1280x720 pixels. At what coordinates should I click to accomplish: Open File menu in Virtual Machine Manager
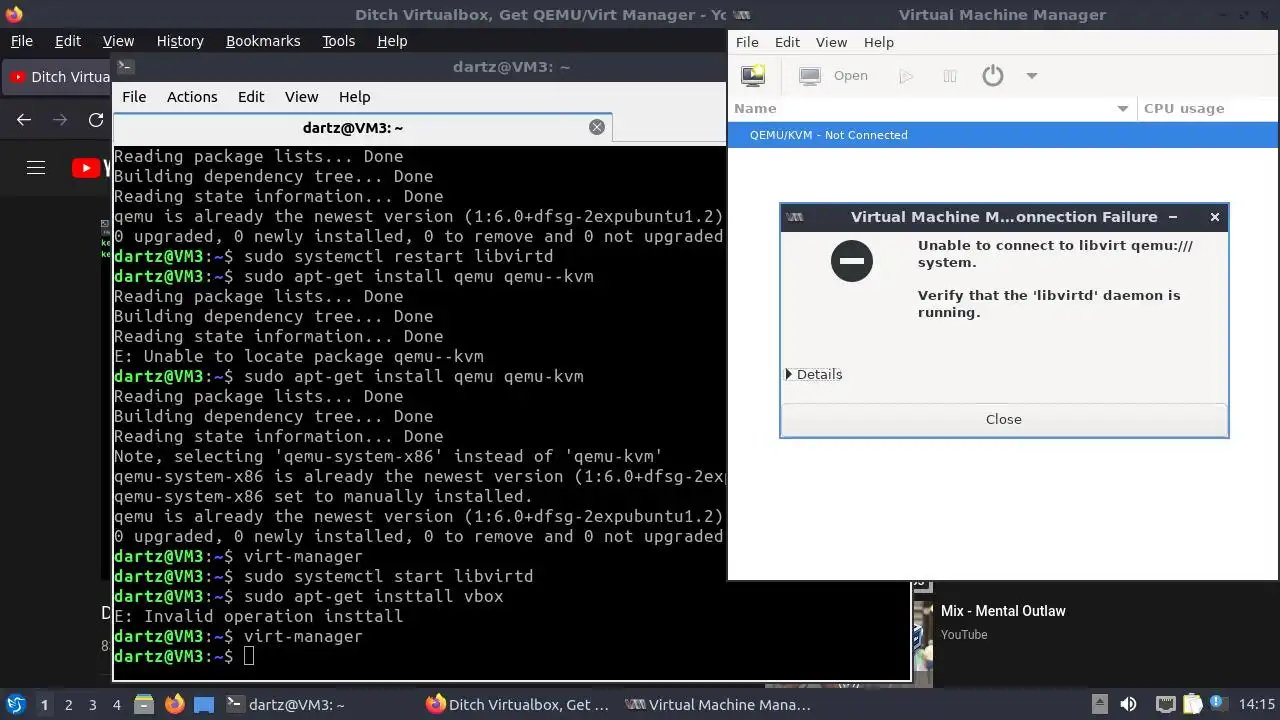coord(747,42)
